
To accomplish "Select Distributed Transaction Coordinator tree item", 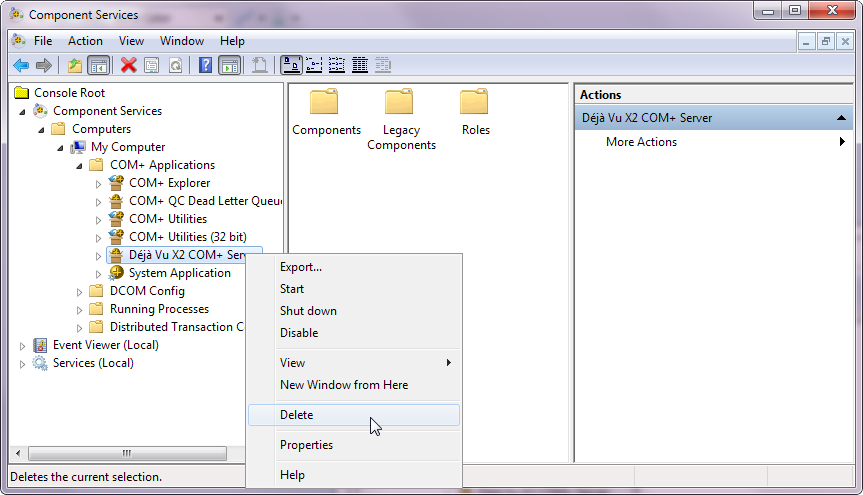I will pyautogui.click(x=176, y=327).
